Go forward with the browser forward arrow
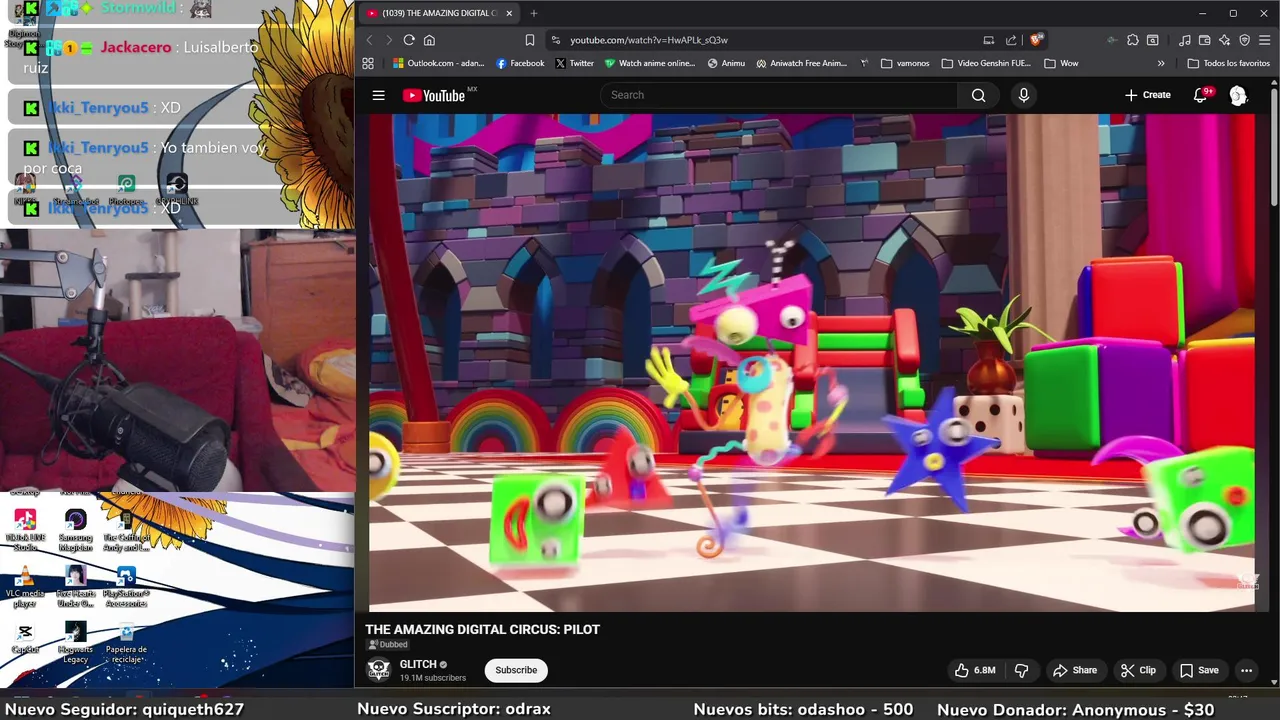 click(389, 40)
